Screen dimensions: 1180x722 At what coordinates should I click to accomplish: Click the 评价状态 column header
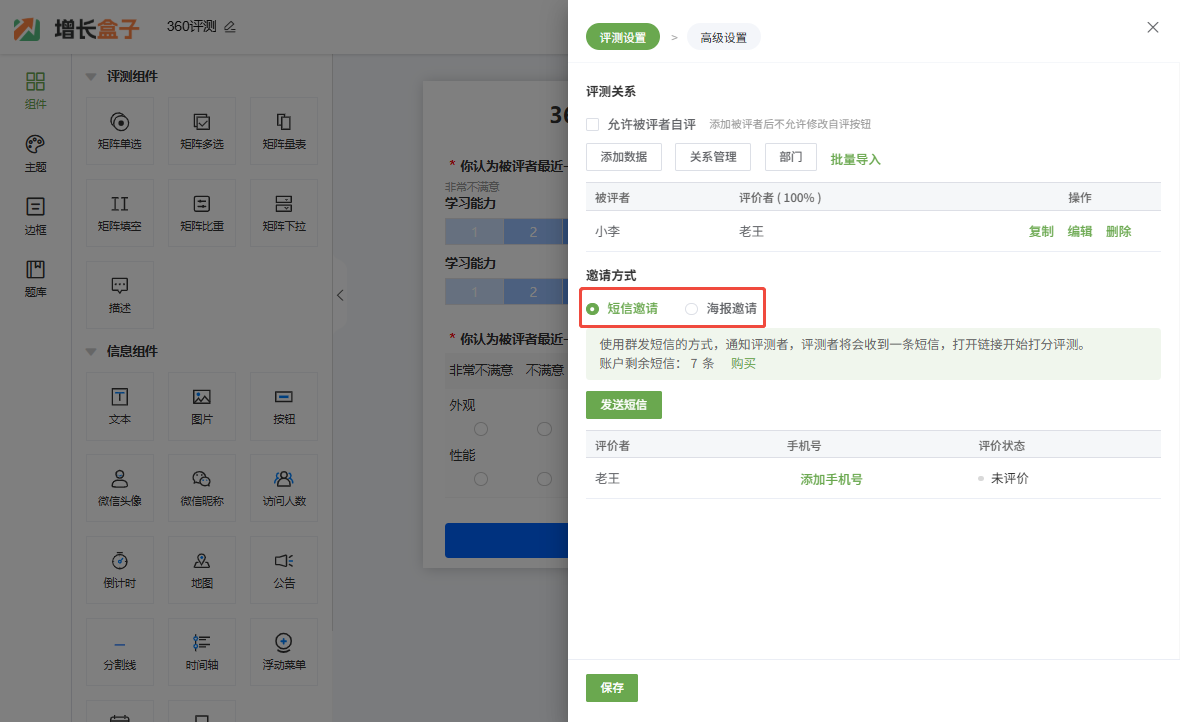1002,446
